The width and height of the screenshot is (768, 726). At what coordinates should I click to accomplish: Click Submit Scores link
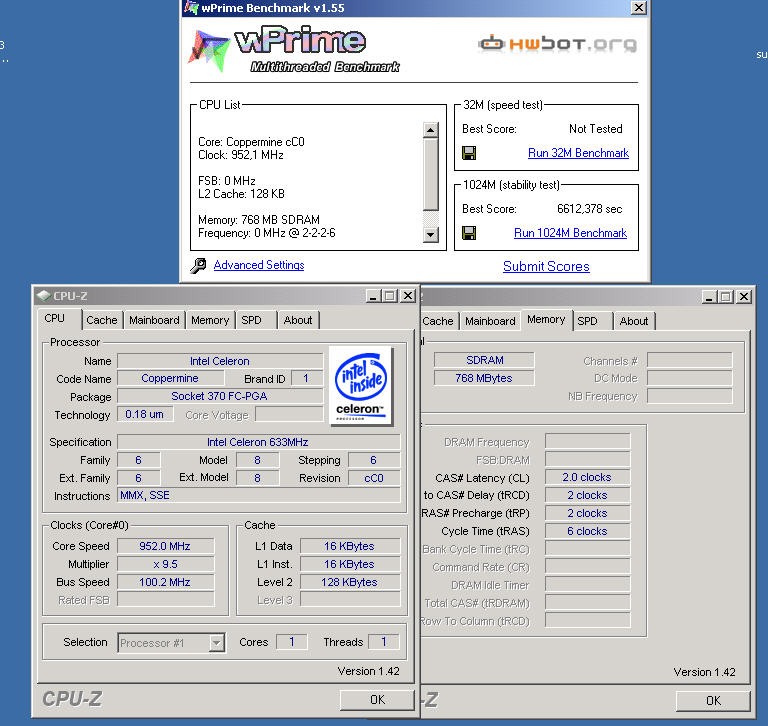point(546,266)
